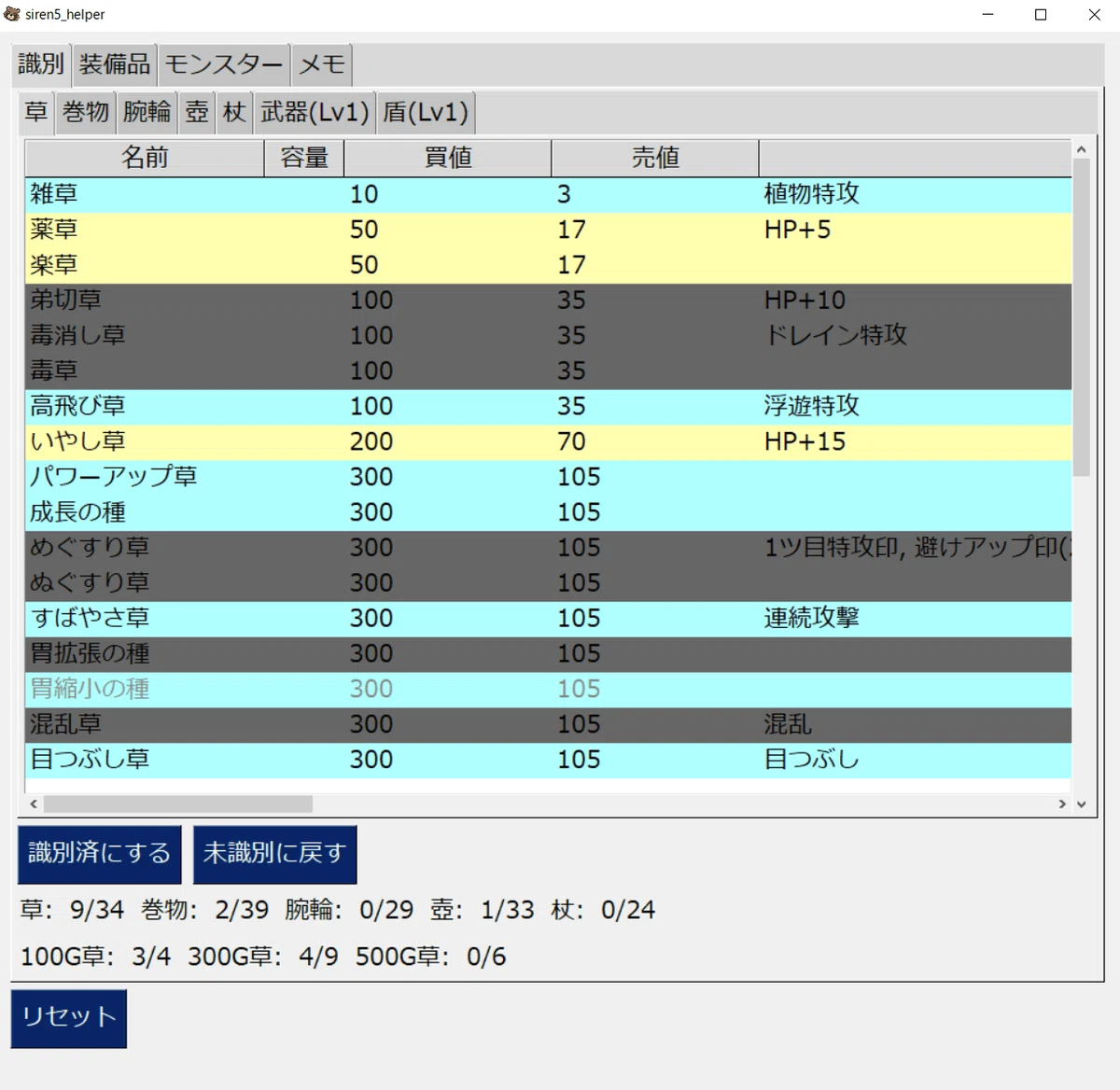
Task: Select the 薬草 row
Action: (548, 230)
